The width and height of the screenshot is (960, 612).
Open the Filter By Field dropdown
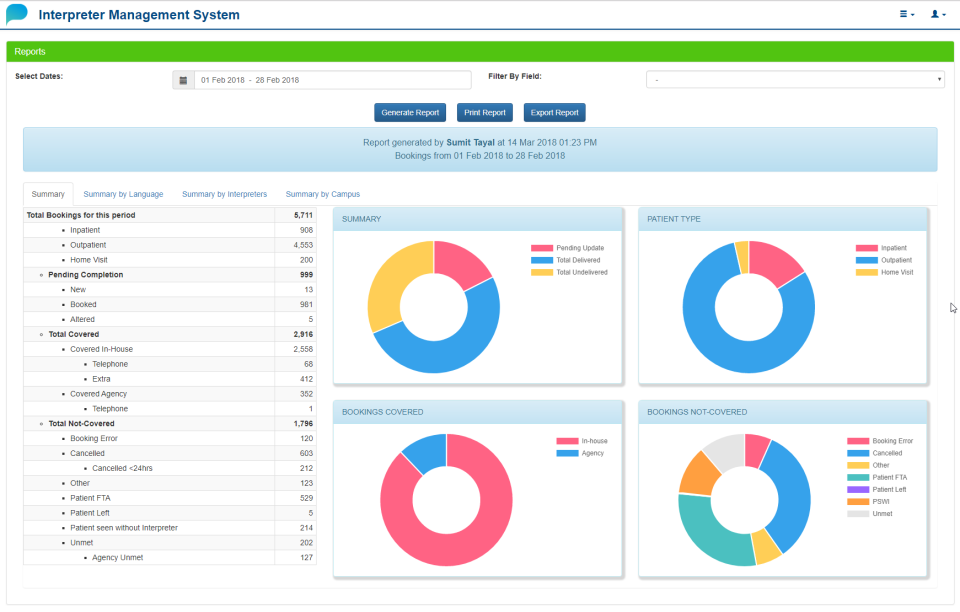794,78
